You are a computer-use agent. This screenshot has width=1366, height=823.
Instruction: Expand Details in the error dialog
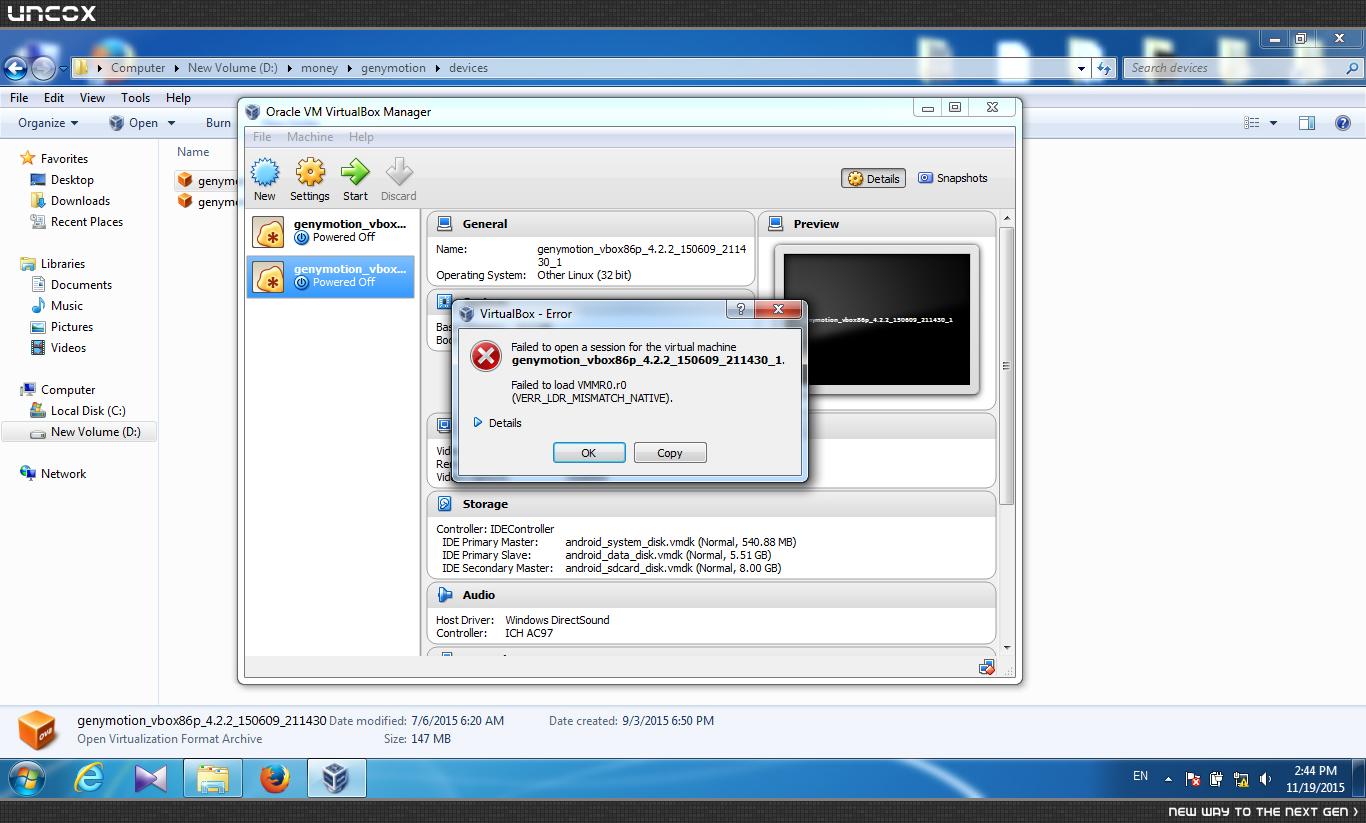(x=497, y=423)
